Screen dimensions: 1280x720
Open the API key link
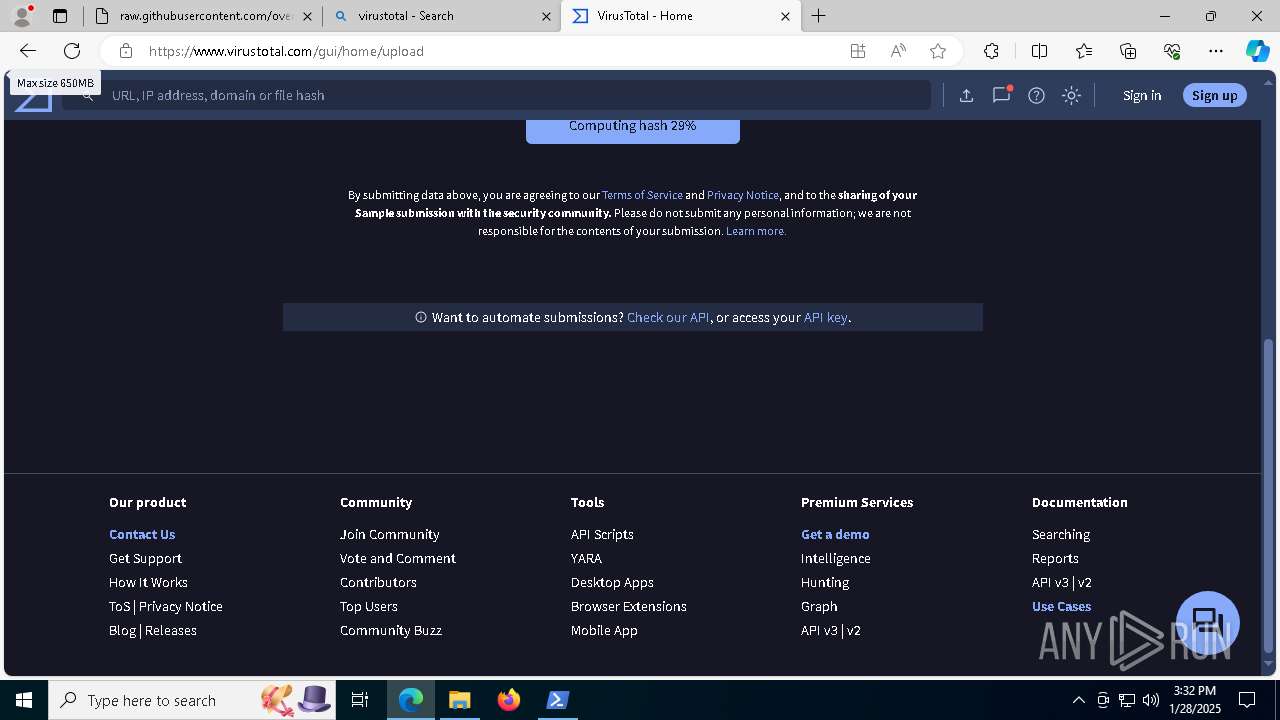click(x=826, y=317)
